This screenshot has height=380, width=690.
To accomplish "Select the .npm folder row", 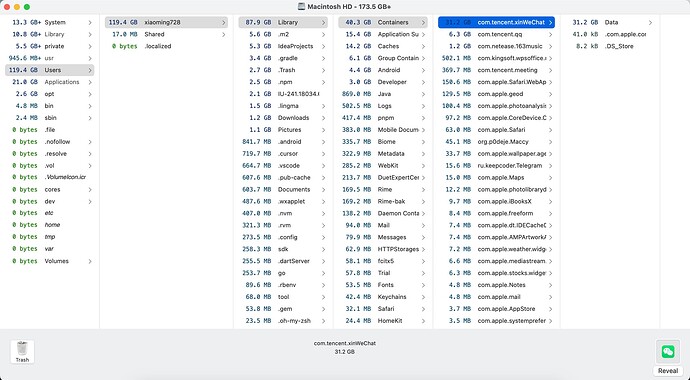I will pyautogui.click(x=283, y=82).
